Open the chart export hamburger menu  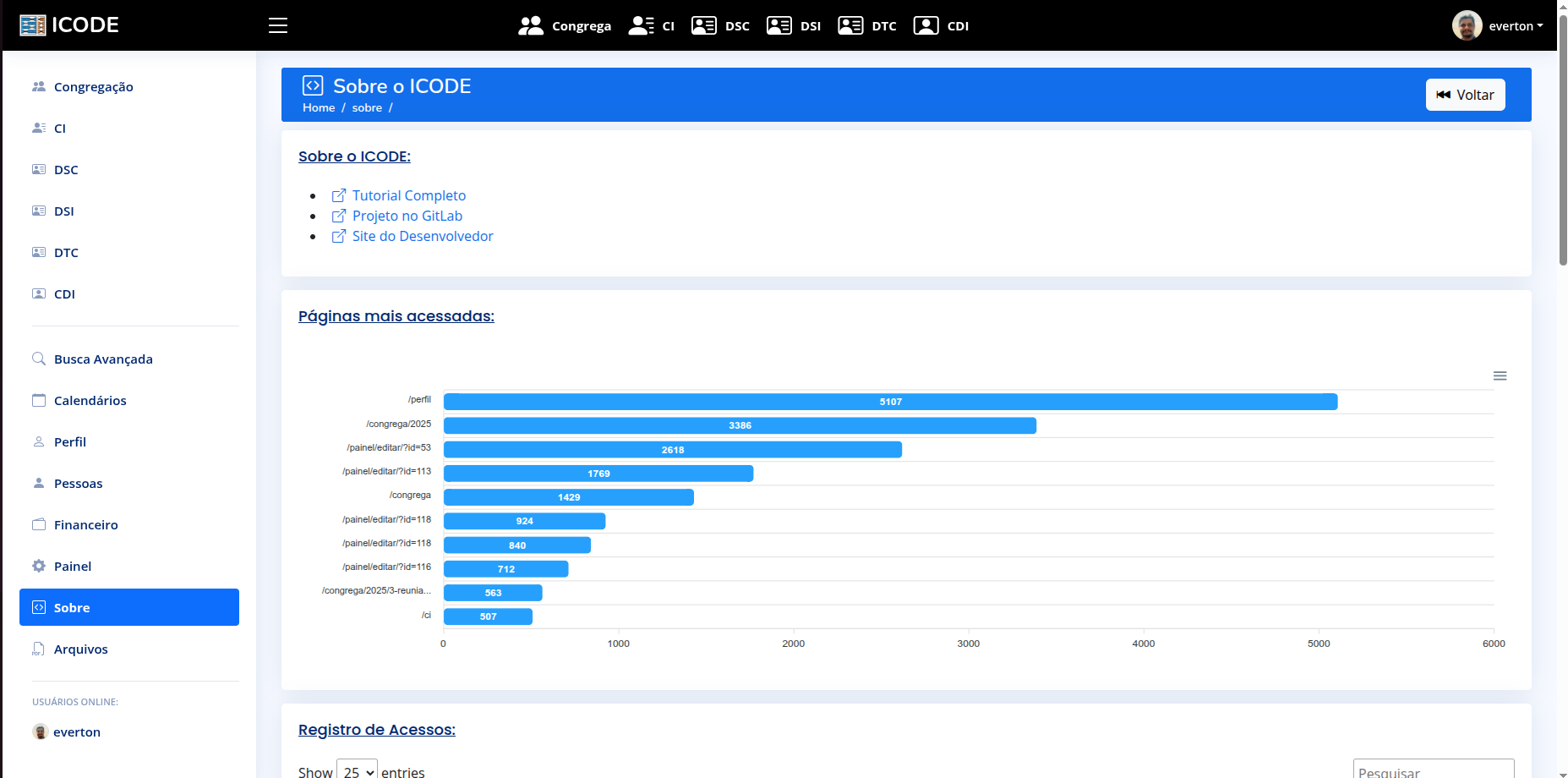click(1500, 375)
